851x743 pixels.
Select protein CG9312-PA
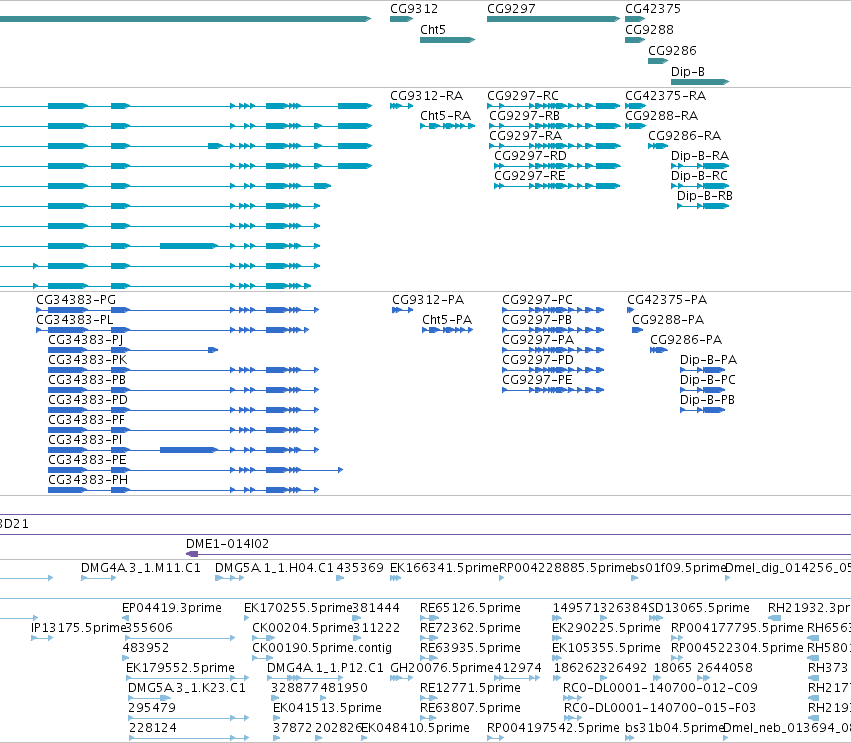428,300
